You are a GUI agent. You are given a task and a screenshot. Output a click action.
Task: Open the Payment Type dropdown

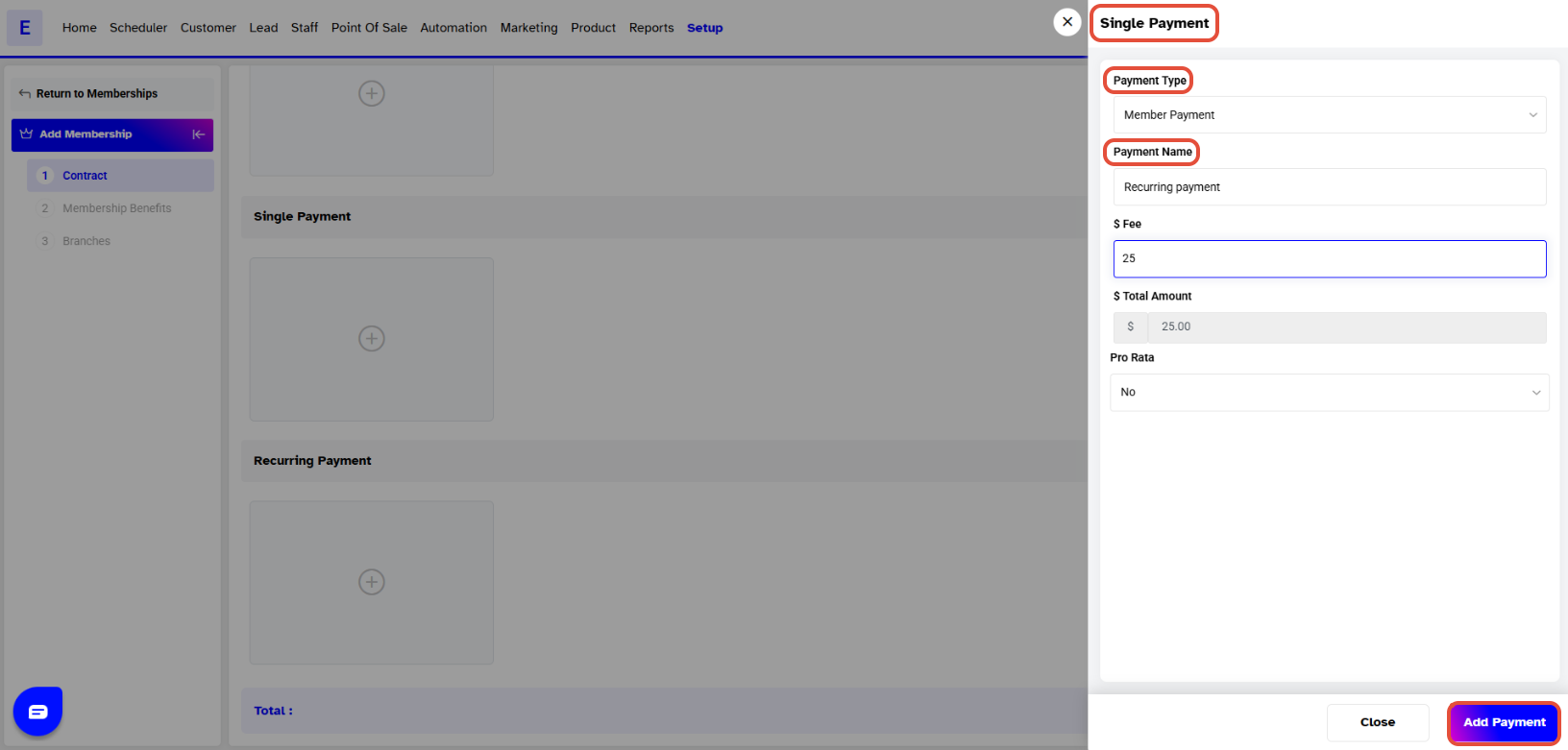(x=1330, y=114)
